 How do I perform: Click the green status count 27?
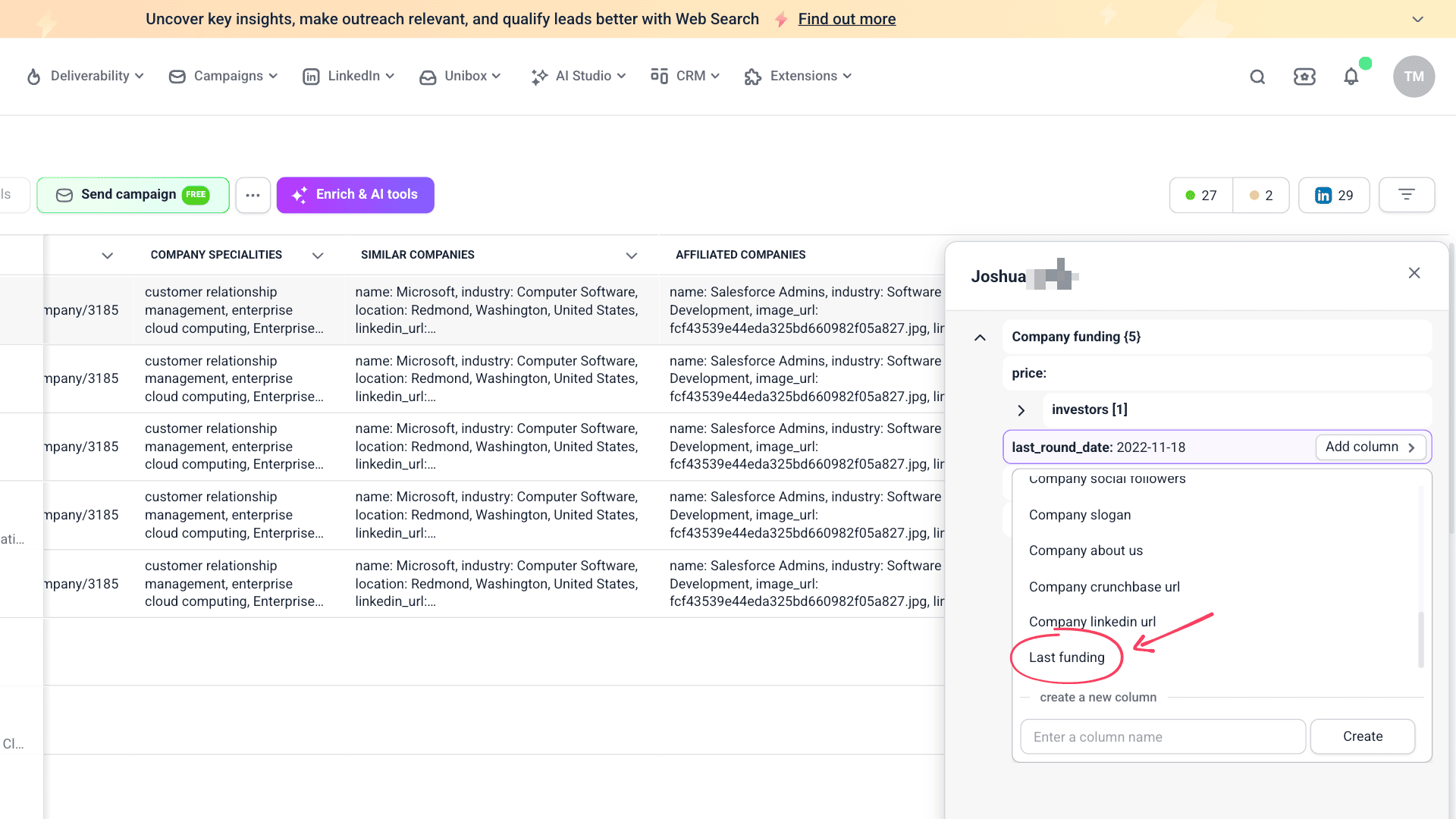pos(1201,195)
